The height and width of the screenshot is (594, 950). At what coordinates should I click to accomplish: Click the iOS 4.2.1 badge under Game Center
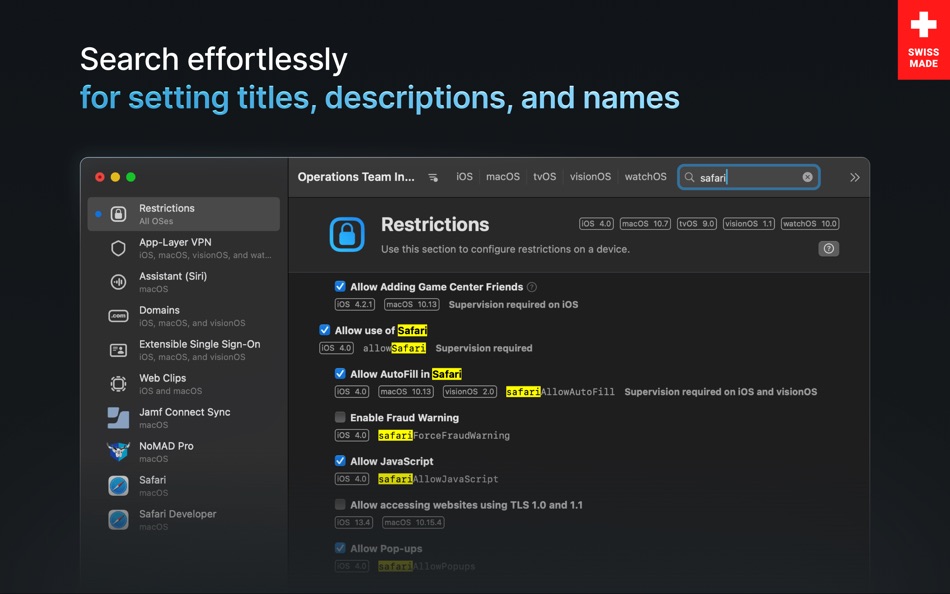pos(354,304)
